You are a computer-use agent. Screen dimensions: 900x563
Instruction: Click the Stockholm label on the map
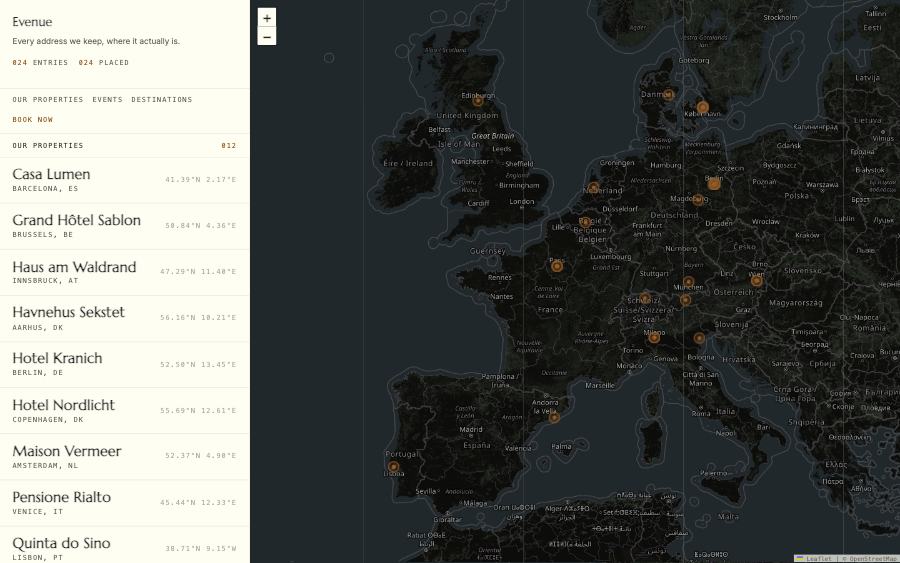tap(780, 18)
